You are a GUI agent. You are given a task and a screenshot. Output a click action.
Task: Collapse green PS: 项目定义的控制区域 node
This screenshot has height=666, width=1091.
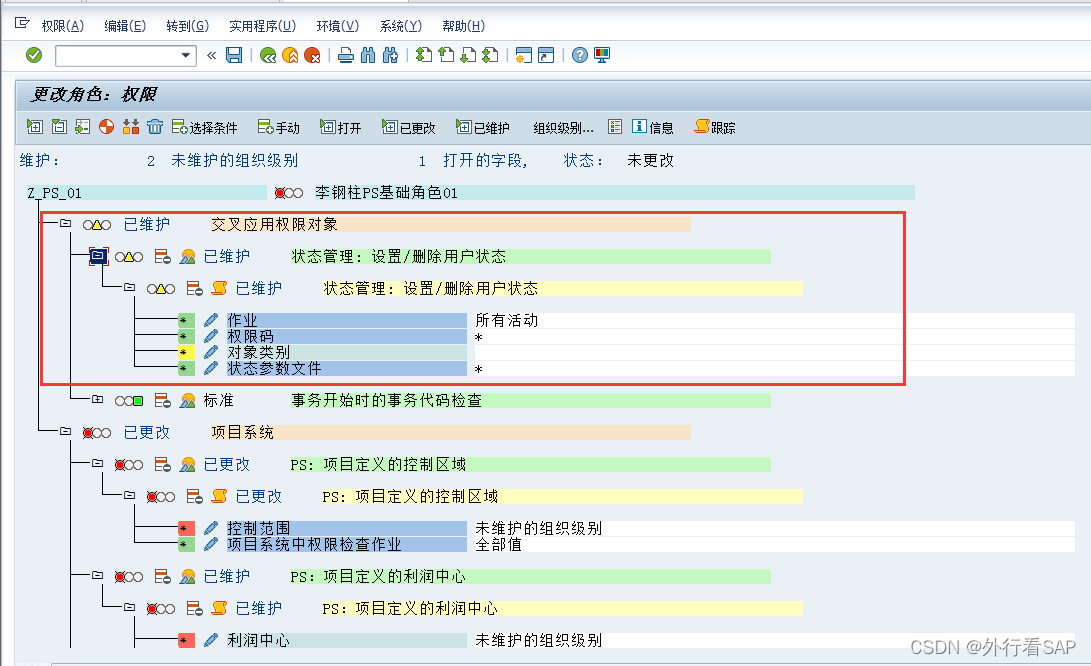tap(97, 463)
